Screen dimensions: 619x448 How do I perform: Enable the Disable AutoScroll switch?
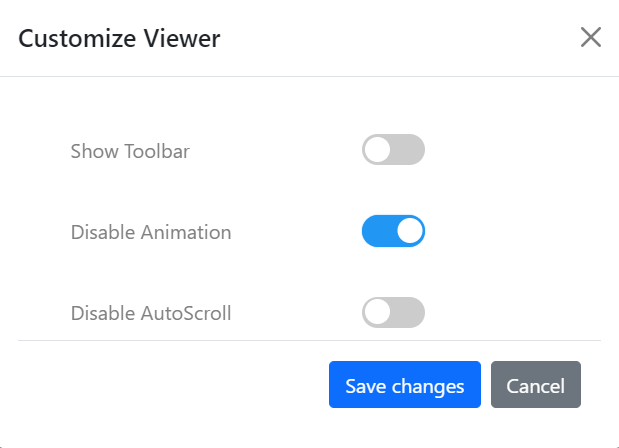(x=393, y=312)
